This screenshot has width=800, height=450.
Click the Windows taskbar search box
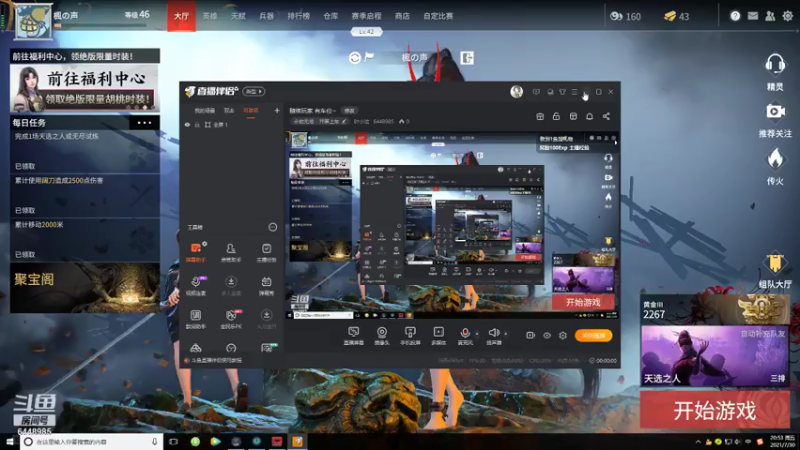(92, 442)
